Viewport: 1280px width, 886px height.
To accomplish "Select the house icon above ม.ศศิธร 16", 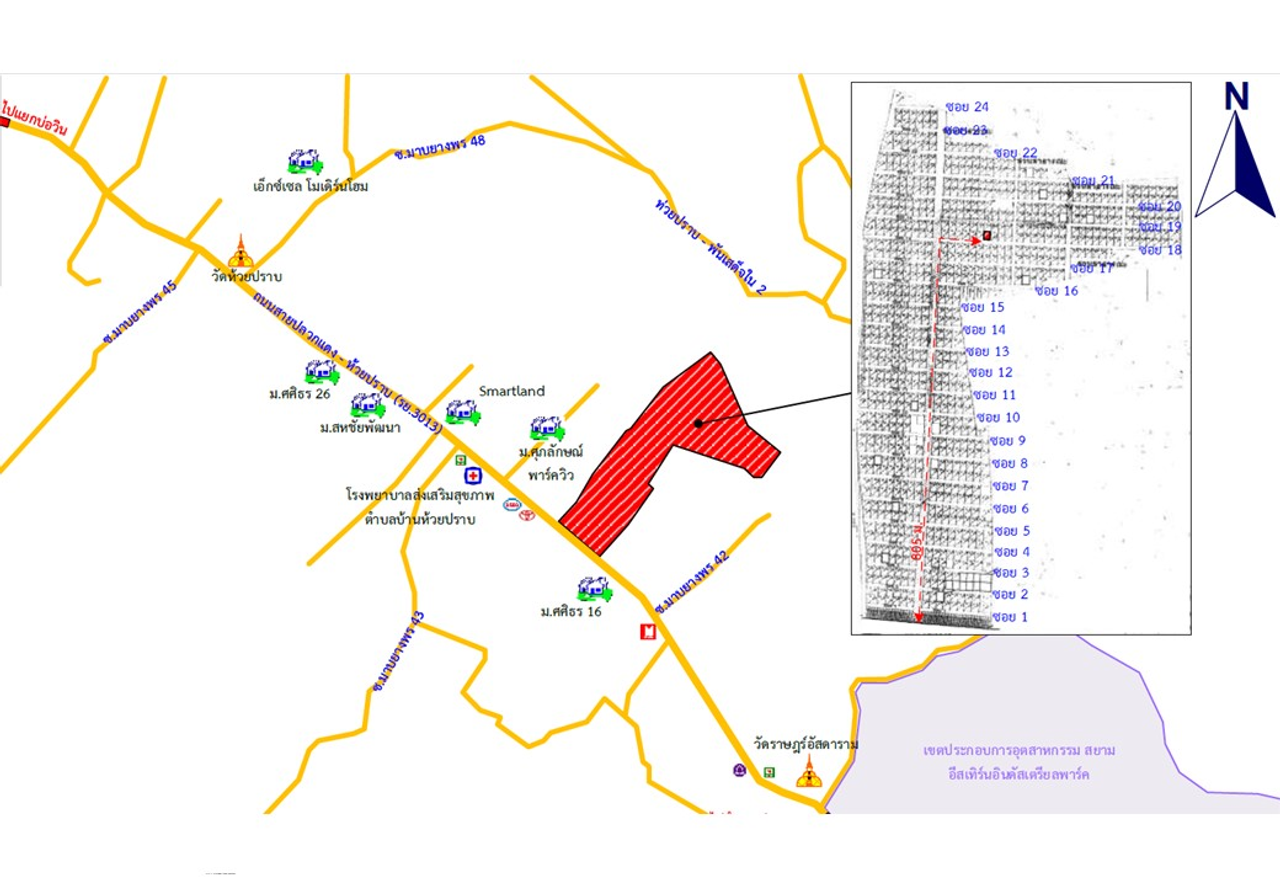I will tap(593, 588).
